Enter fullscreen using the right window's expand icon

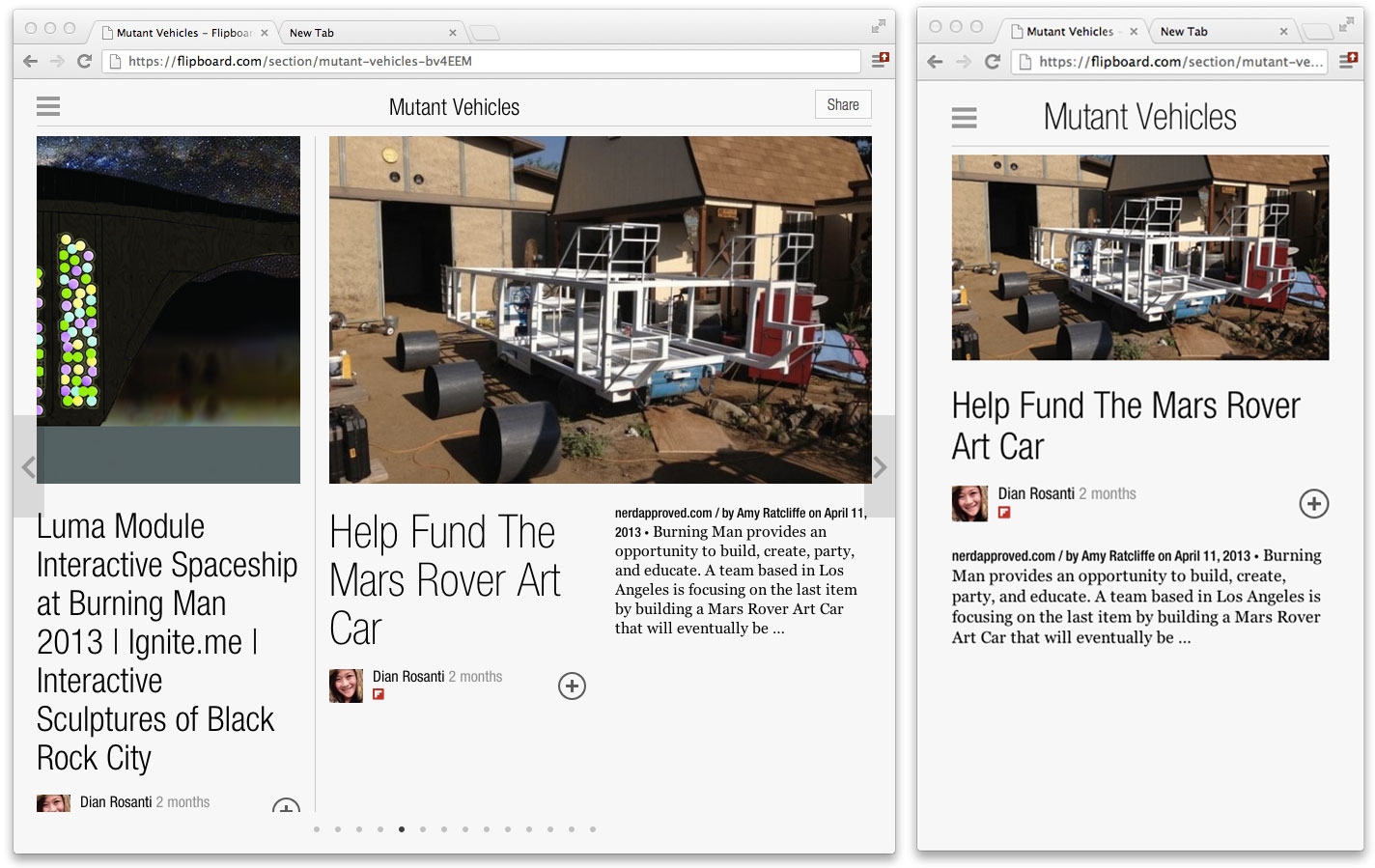(1346, 25)
